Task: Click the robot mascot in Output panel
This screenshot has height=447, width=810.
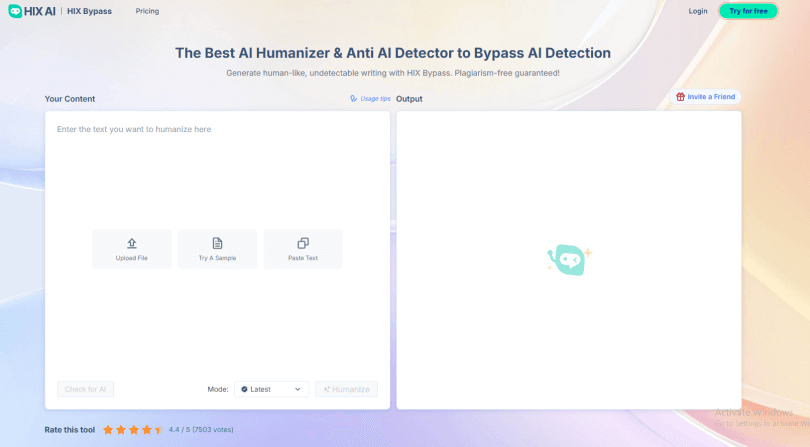Action: pos(567,259)
